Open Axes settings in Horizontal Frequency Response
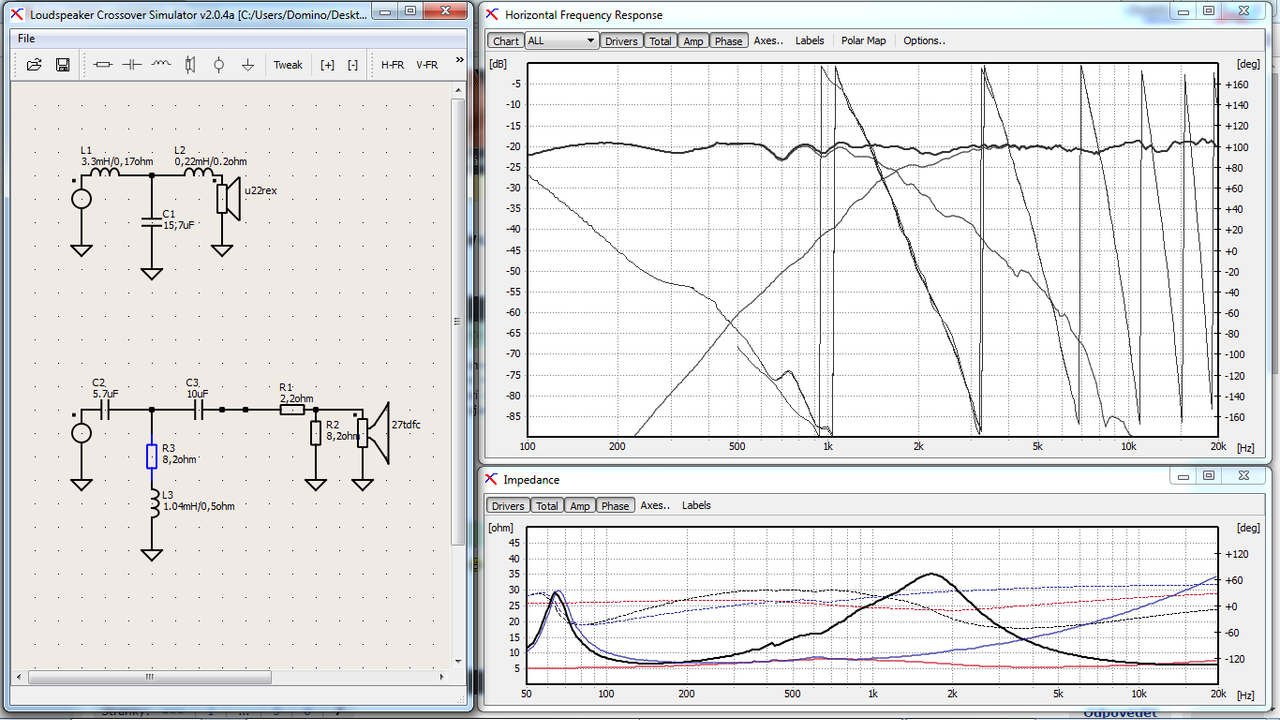The width and height of the screenshot is (1280, 720). click(x=767, y=41)
